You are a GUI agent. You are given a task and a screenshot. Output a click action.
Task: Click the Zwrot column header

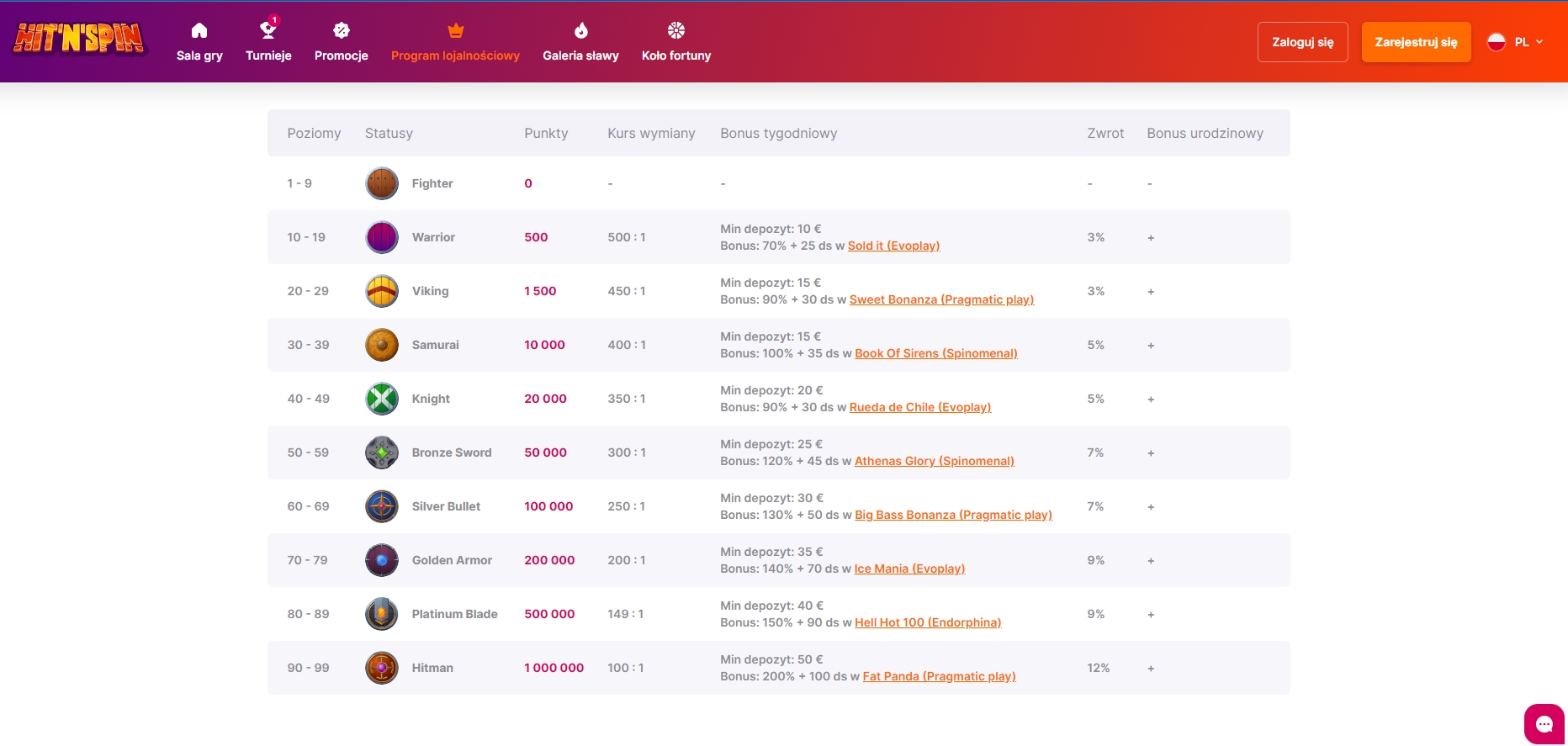point(1105,133)
